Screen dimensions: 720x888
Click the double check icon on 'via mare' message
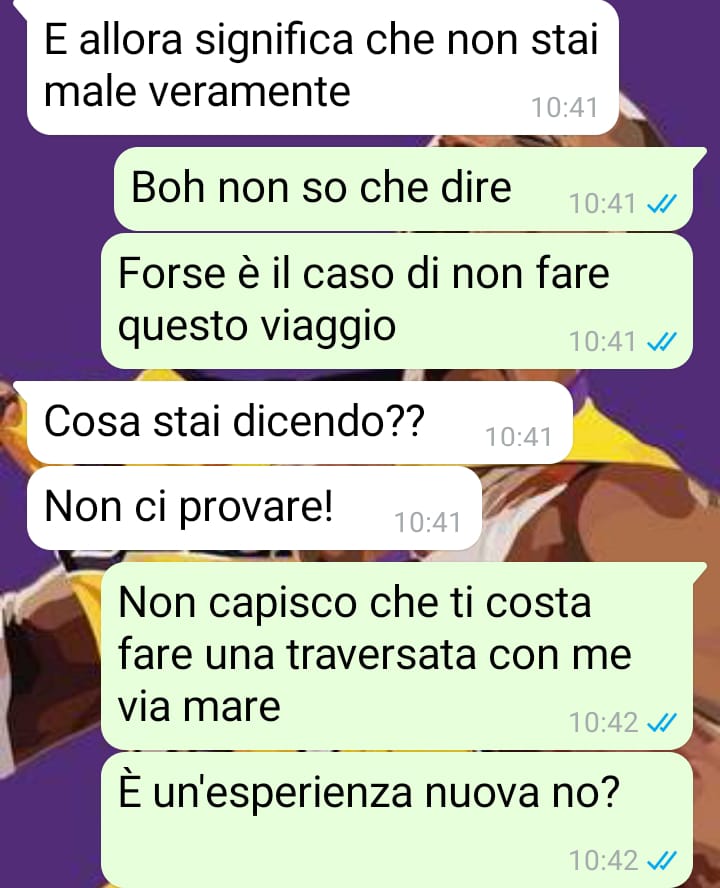(x=662, y=723)
